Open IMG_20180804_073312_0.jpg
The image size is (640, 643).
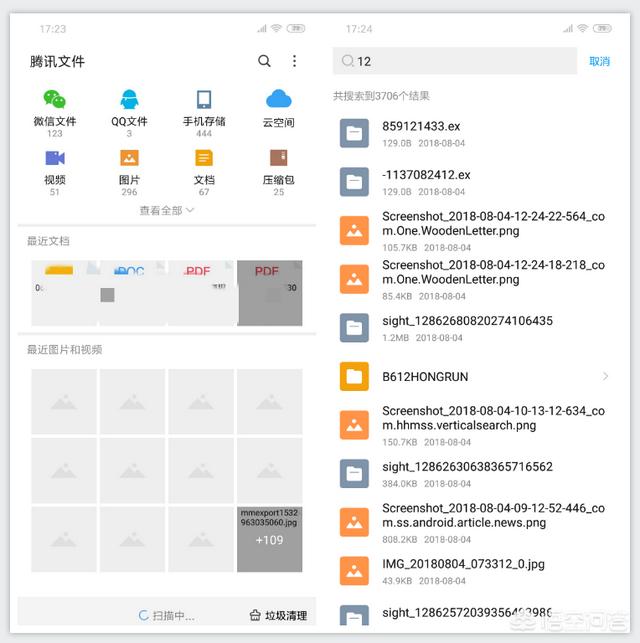[x=474, y=571]
